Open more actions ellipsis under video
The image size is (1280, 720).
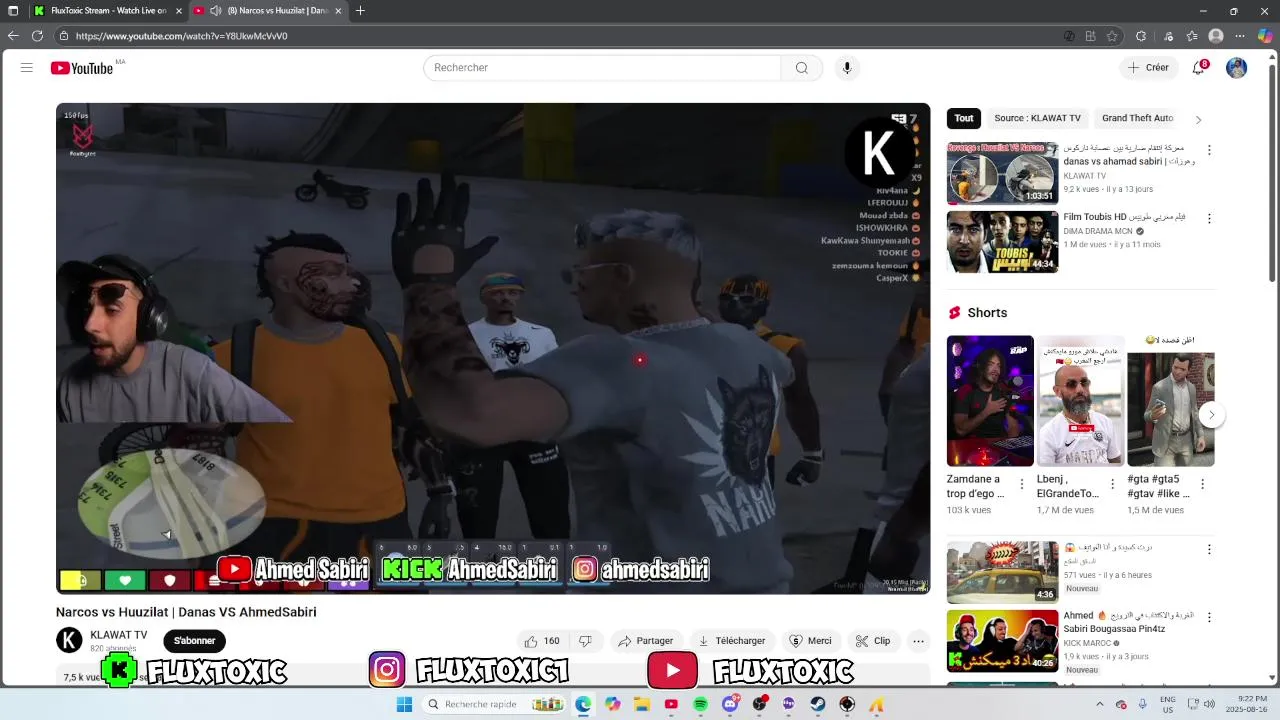coord(918,641)
